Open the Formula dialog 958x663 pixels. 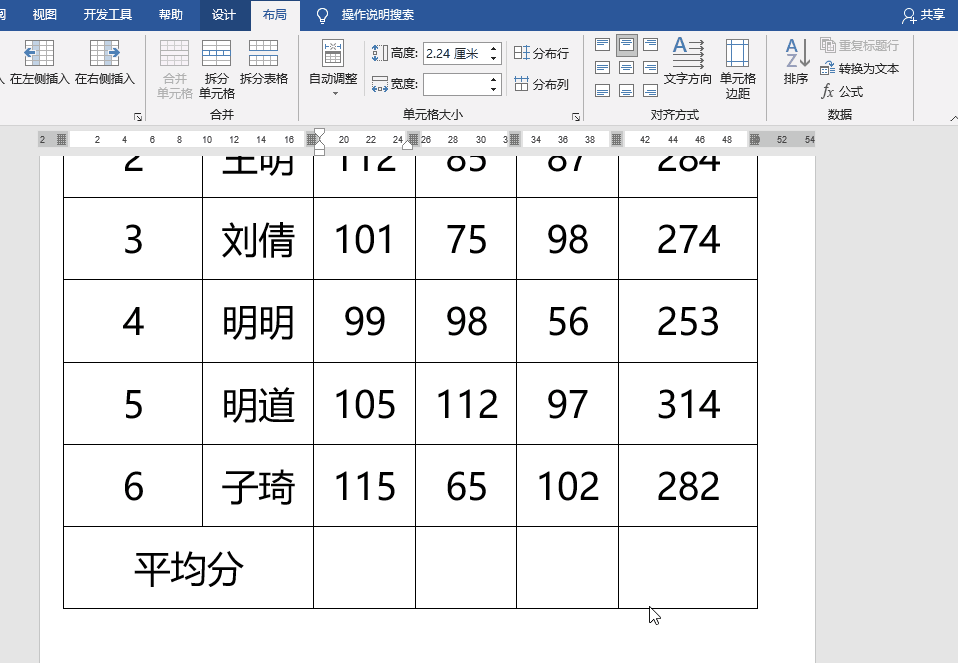pos(842,92)
